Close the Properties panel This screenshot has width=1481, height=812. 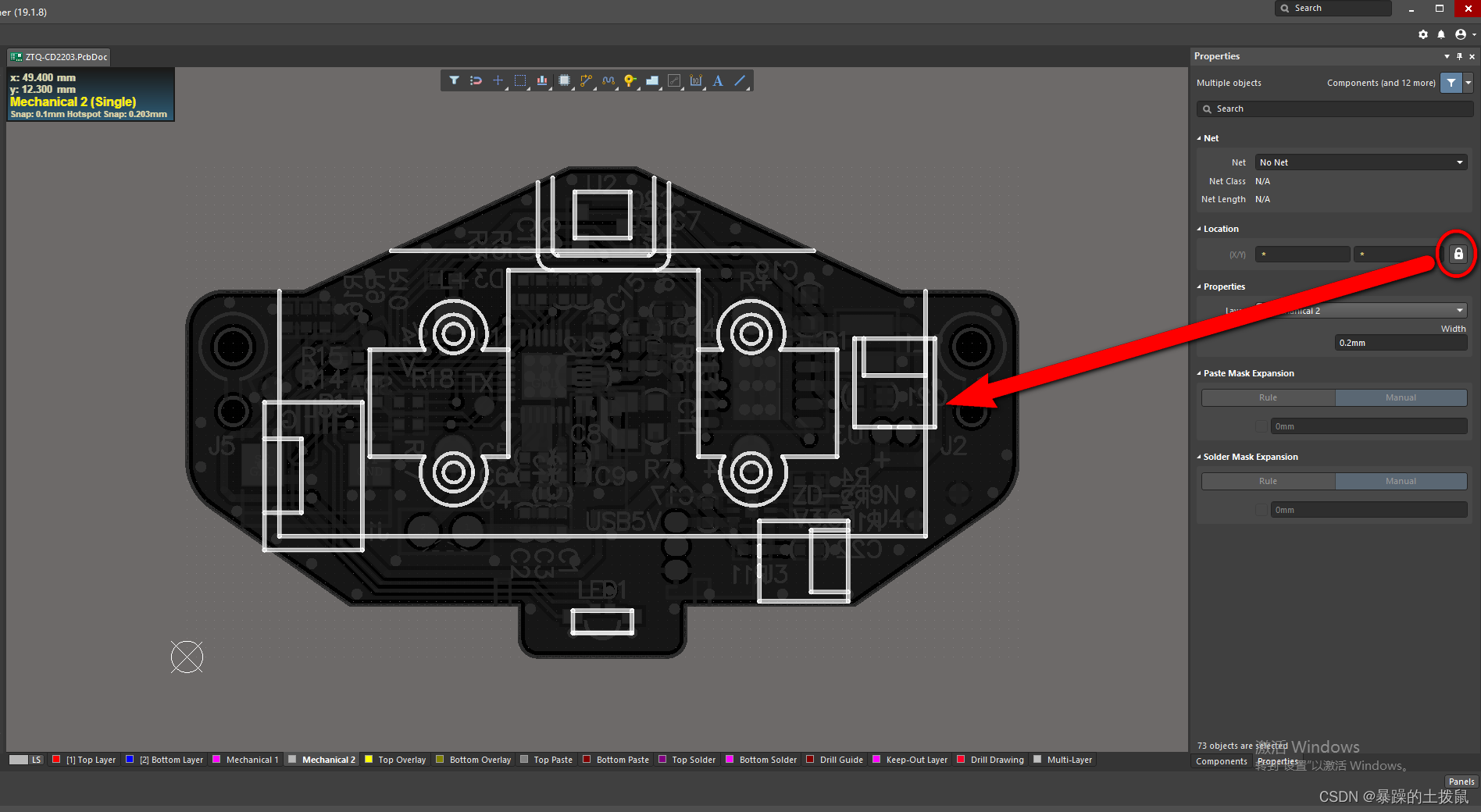[x=1472, y=56]
